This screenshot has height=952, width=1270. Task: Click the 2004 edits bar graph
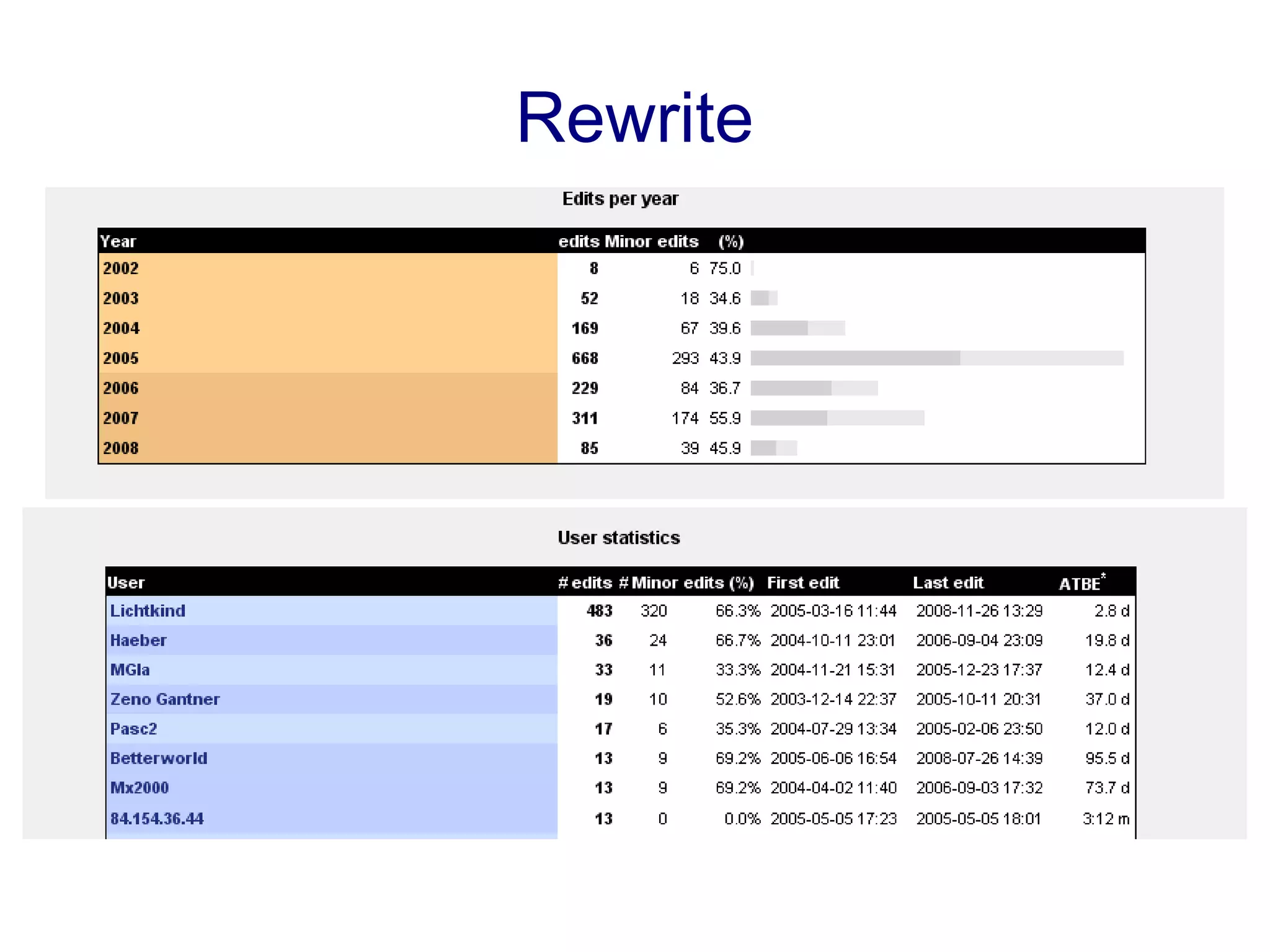tap(797, 328)
